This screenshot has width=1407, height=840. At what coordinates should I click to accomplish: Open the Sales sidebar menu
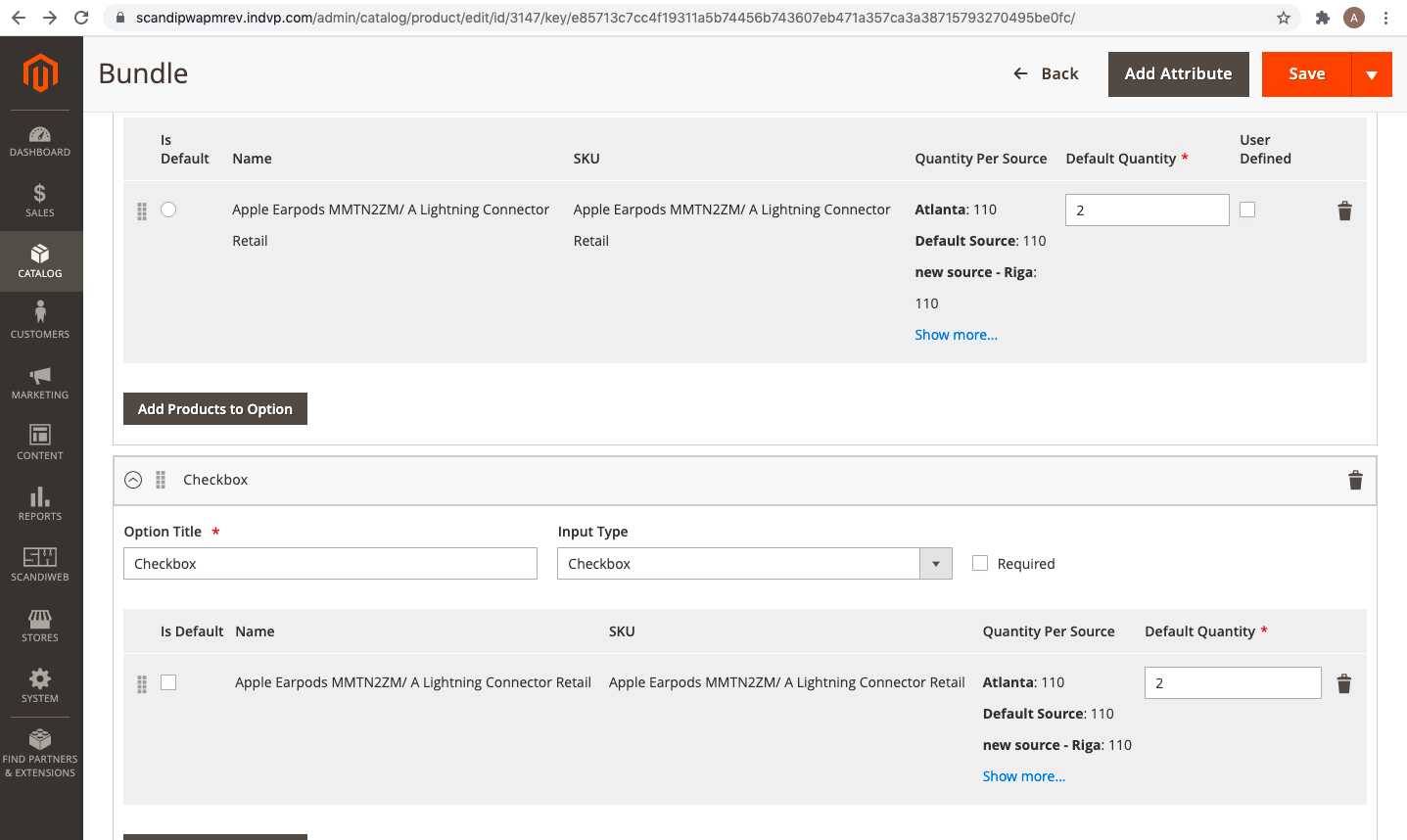(40, 201)
